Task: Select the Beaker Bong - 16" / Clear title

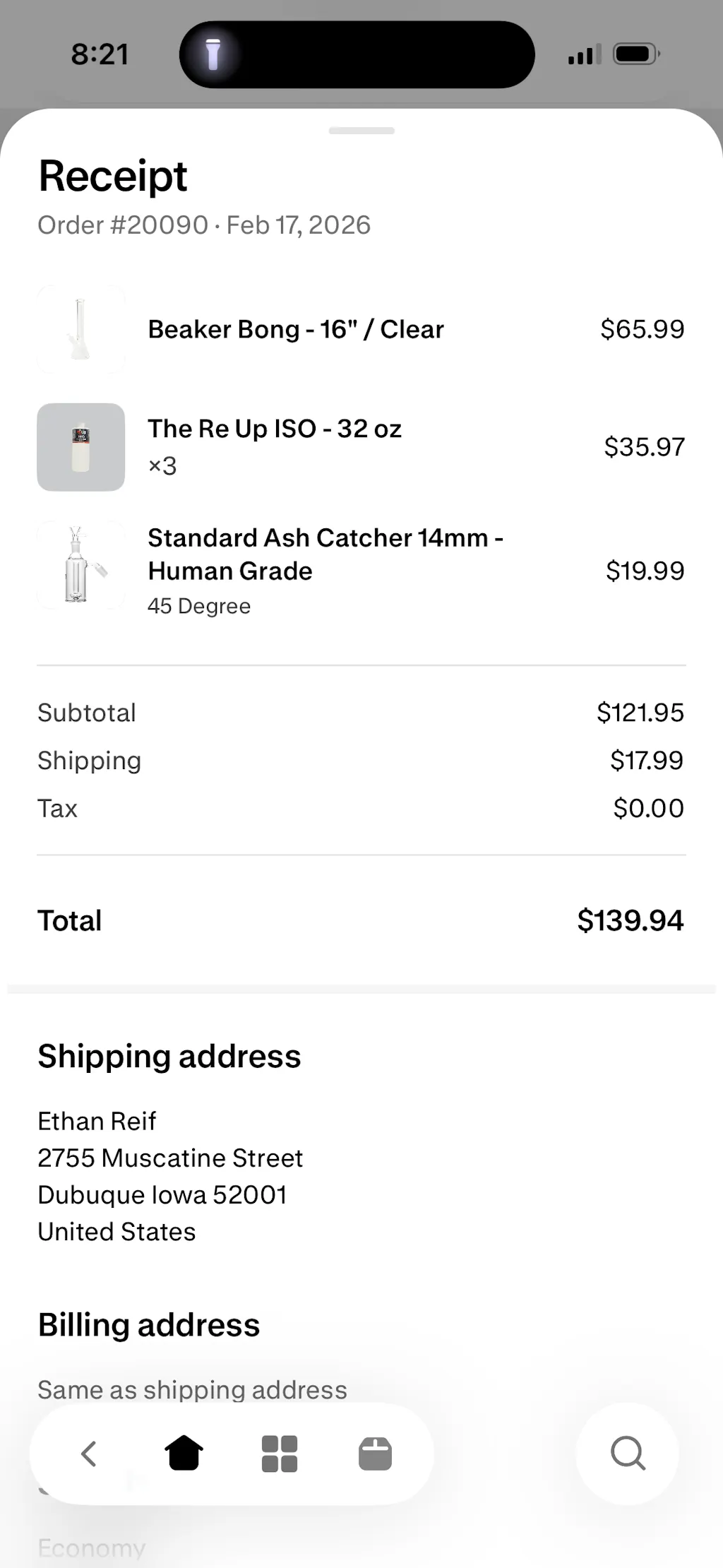Action: 296,329
